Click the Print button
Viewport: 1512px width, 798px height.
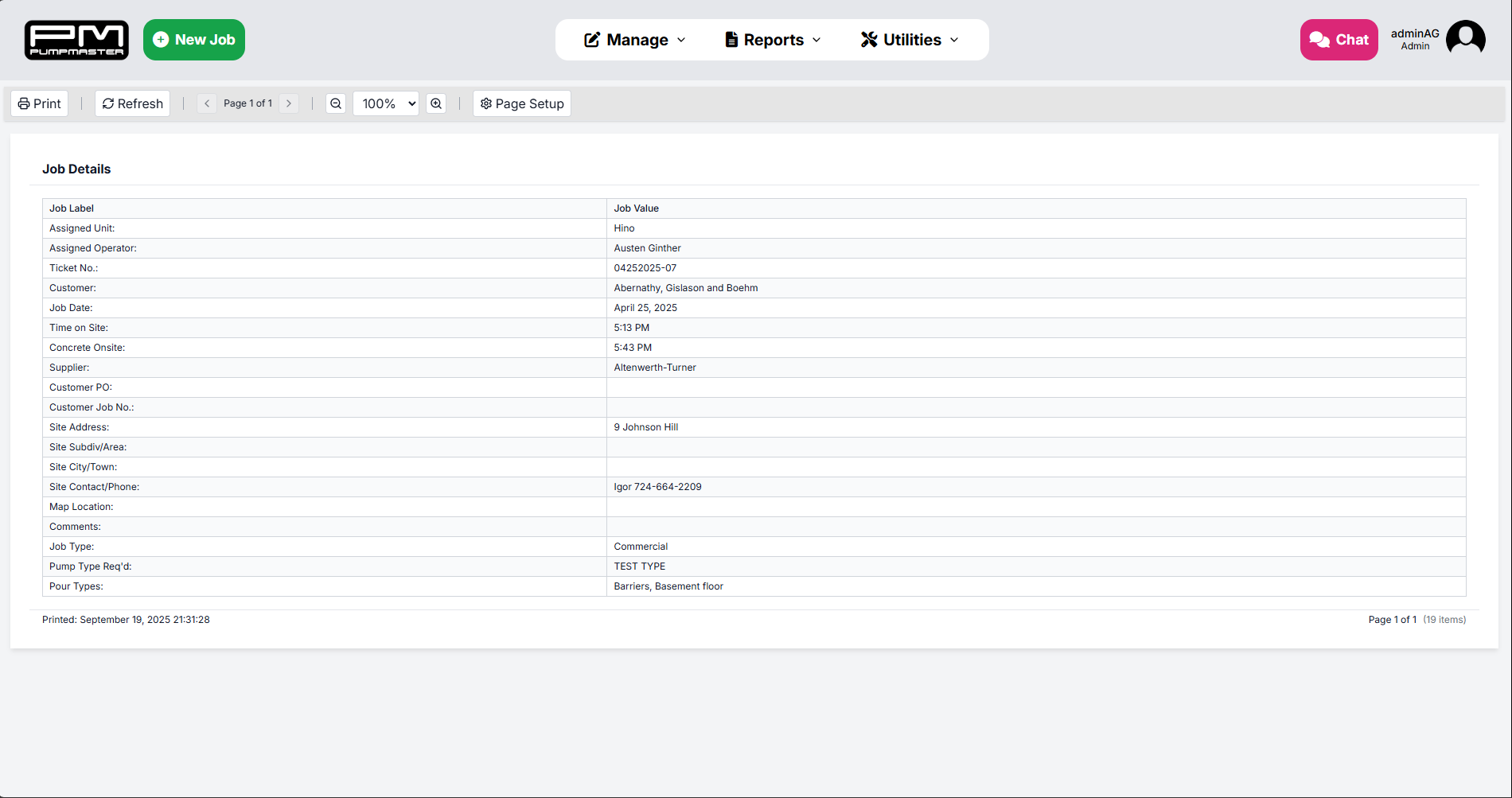tap(40, 103)
